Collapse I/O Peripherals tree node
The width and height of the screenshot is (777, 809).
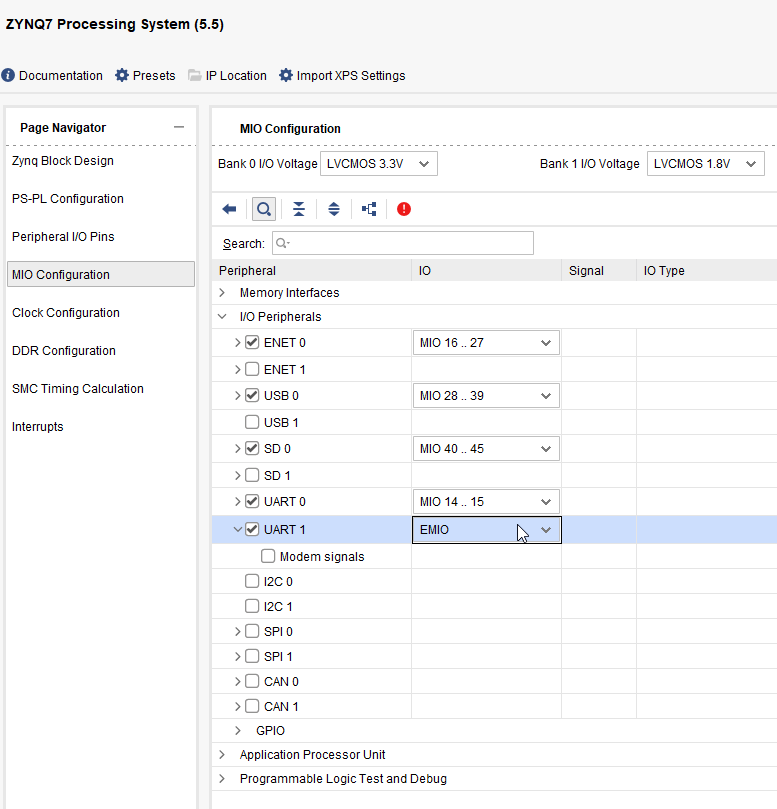click(222, 316)
